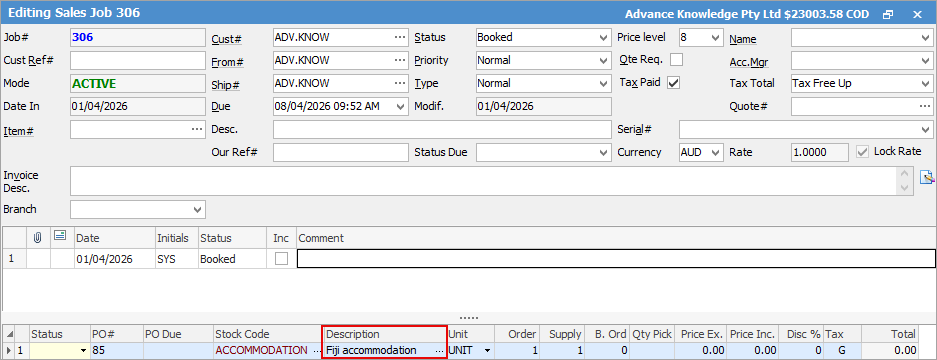Image resolution: width=937 pixels, height=360 pixels.
Task: Select the Tax cell showing G
Action: [842, 350]
